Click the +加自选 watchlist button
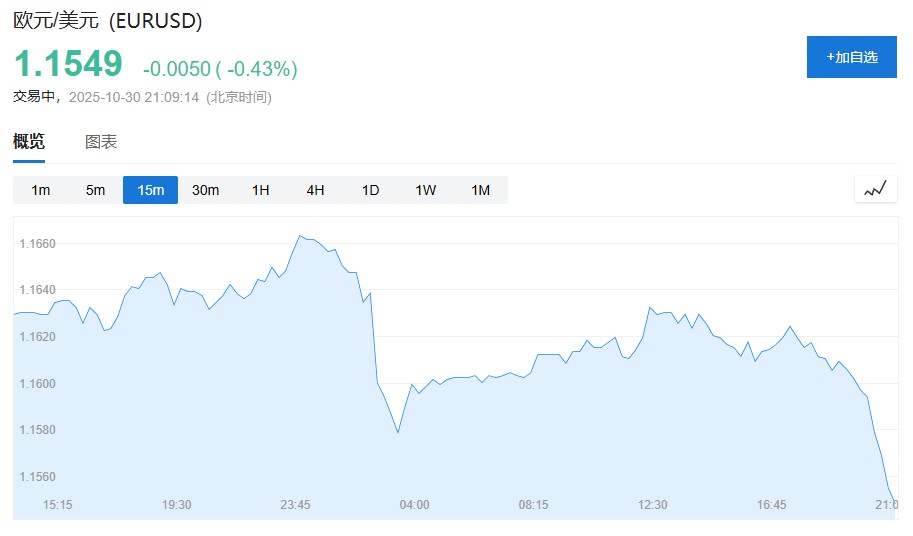 pyautogui.click(x=851, y=57)
